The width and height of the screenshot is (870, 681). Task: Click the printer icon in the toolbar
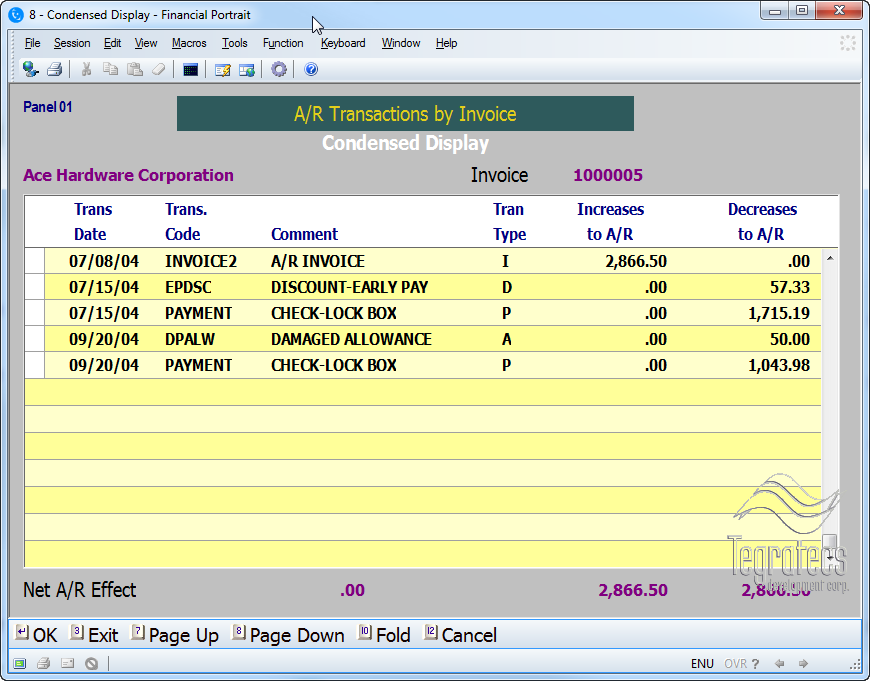pyautogui.click(x=54, y=69)
